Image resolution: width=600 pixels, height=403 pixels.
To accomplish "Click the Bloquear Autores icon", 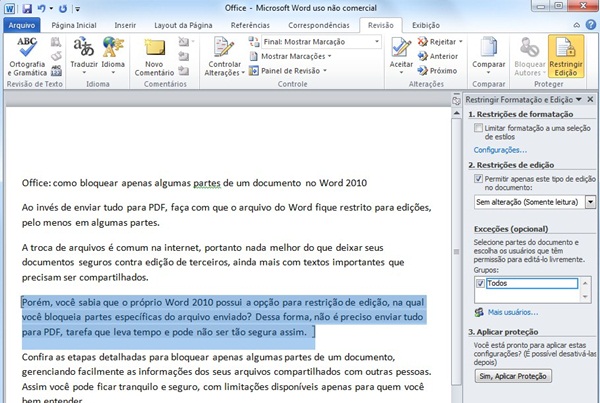I will (x=530, y=47).
